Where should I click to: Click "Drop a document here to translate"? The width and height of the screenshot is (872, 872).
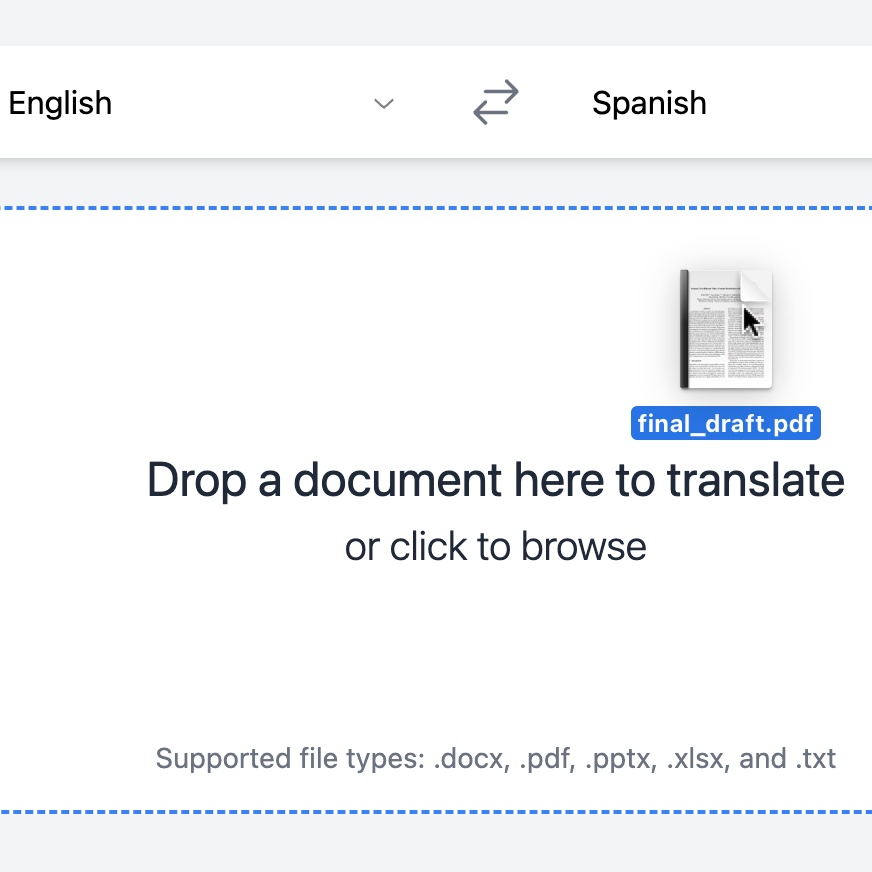496,480
